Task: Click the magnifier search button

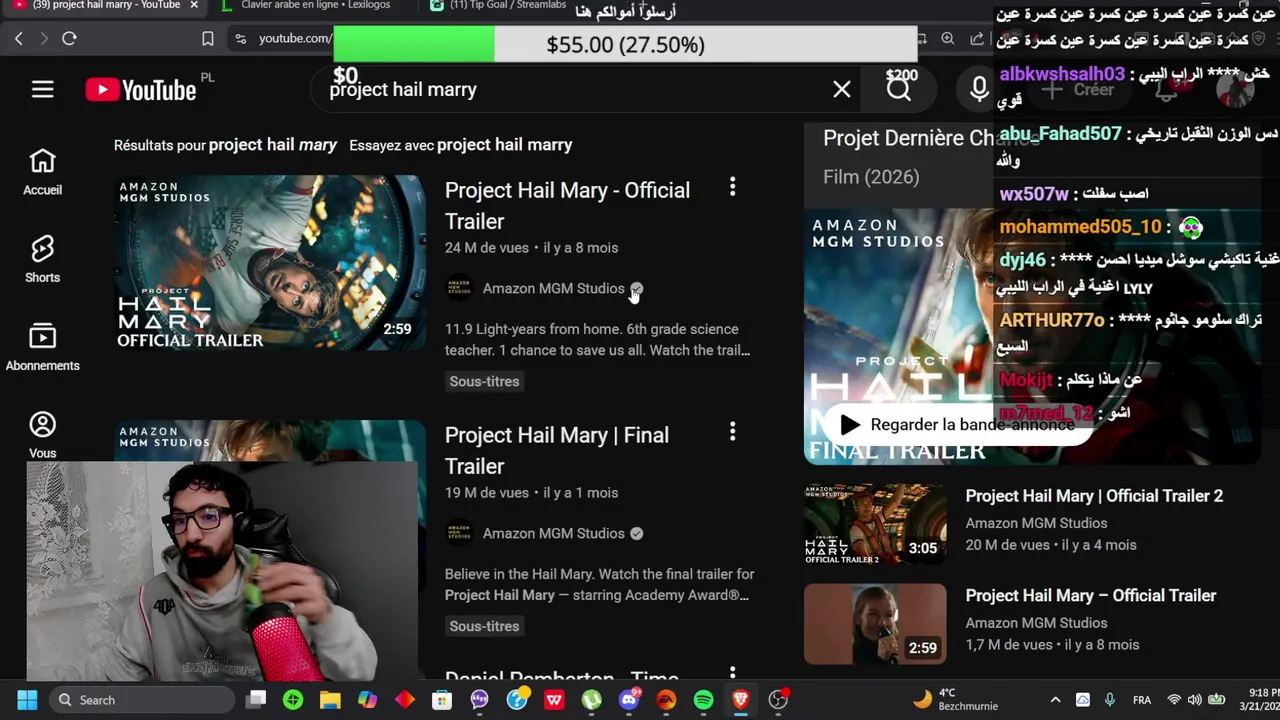Action: [899, 90]
